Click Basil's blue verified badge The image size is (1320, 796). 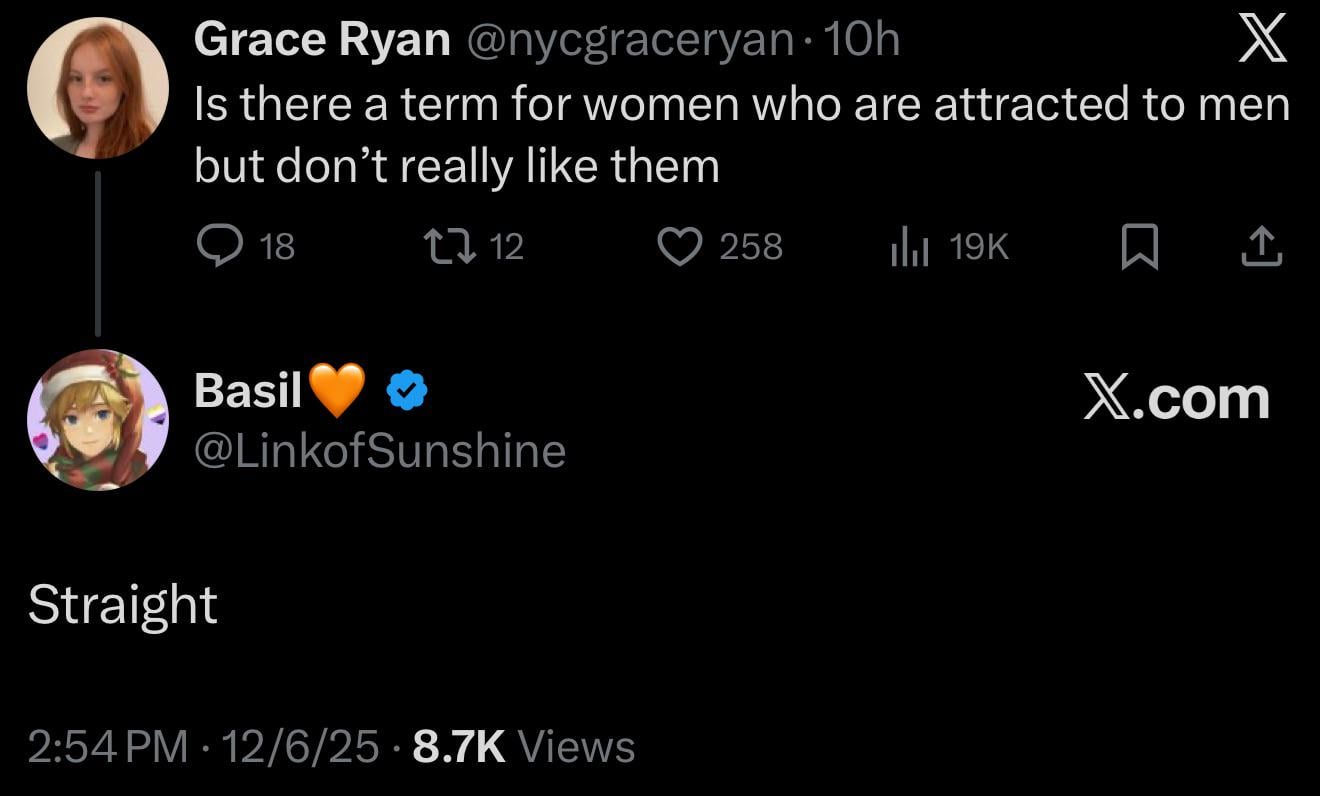[x=407, y=391]
